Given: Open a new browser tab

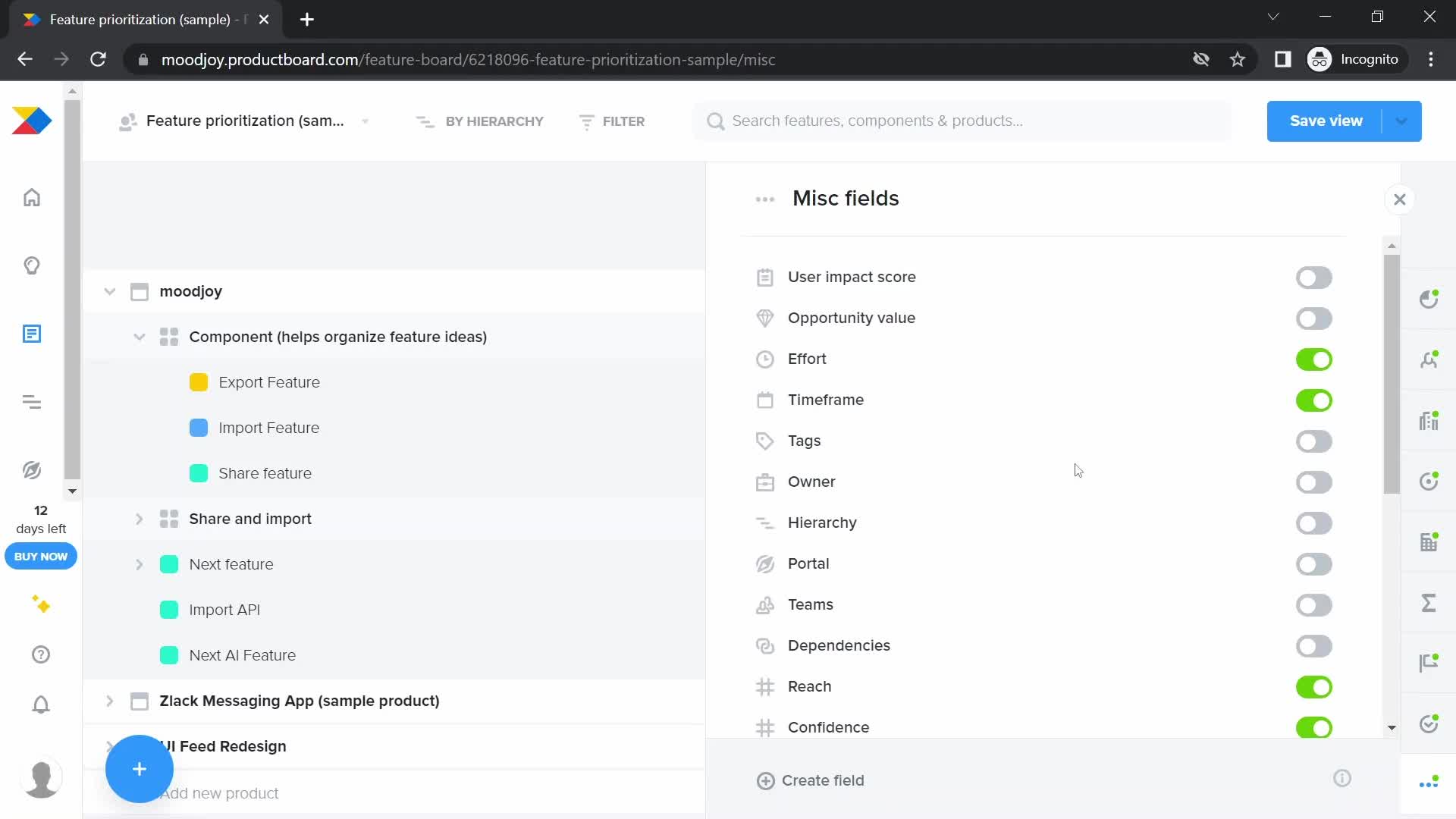Looking at the screenshot, I should 307,20.
